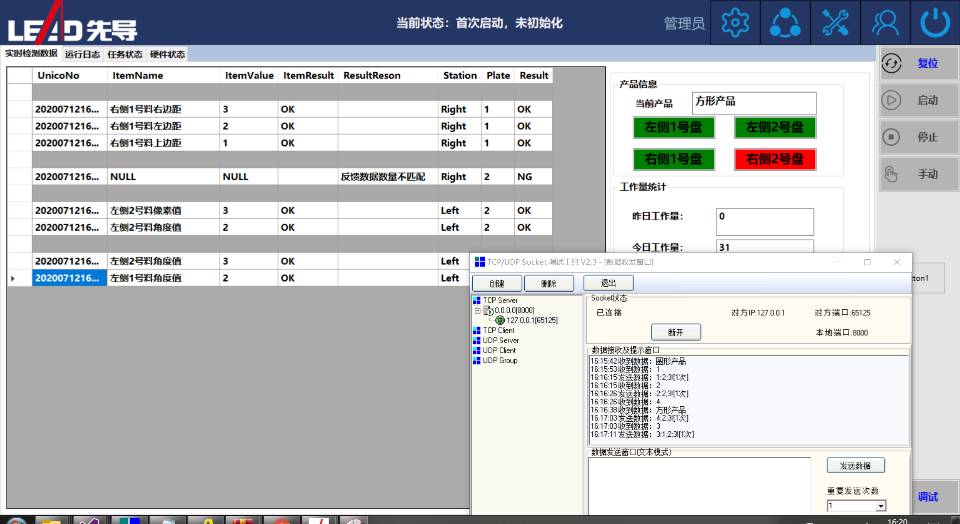Click the three-node network icon in header
Image resolution: width=960 pixels, height=524 pixels.
click(786, 22)
